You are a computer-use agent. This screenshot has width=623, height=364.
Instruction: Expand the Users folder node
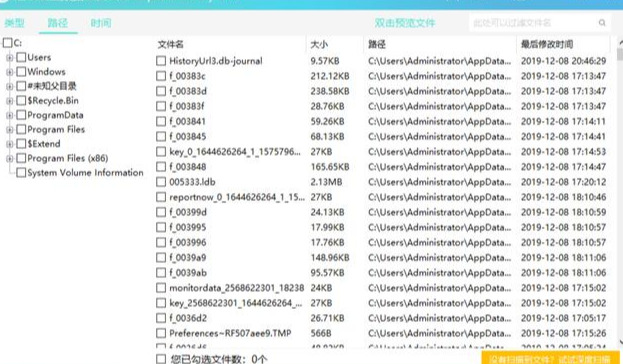coord(10,58)
